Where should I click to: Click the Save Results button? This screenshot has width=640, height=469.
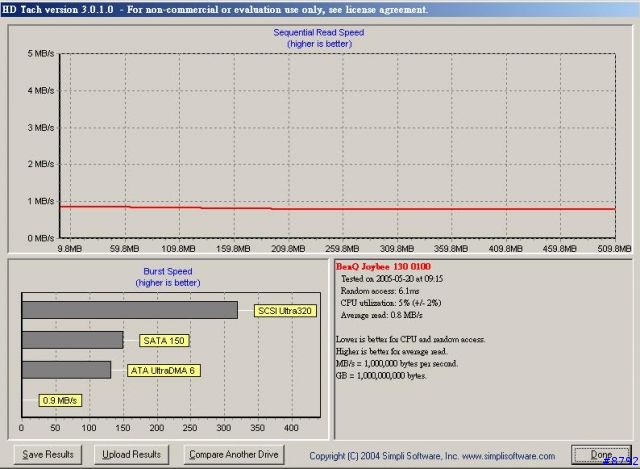point(48,454)
